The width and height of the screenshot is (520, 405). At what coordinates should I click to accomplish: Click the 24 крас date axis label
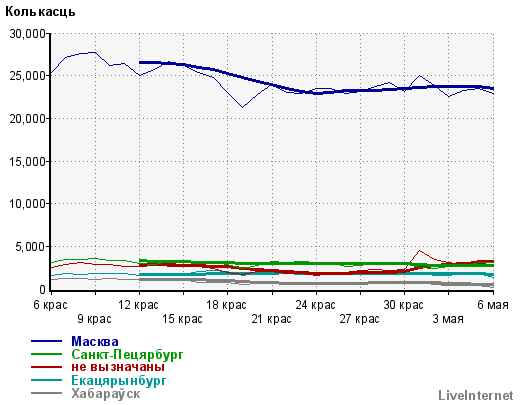tap(315, 305)
